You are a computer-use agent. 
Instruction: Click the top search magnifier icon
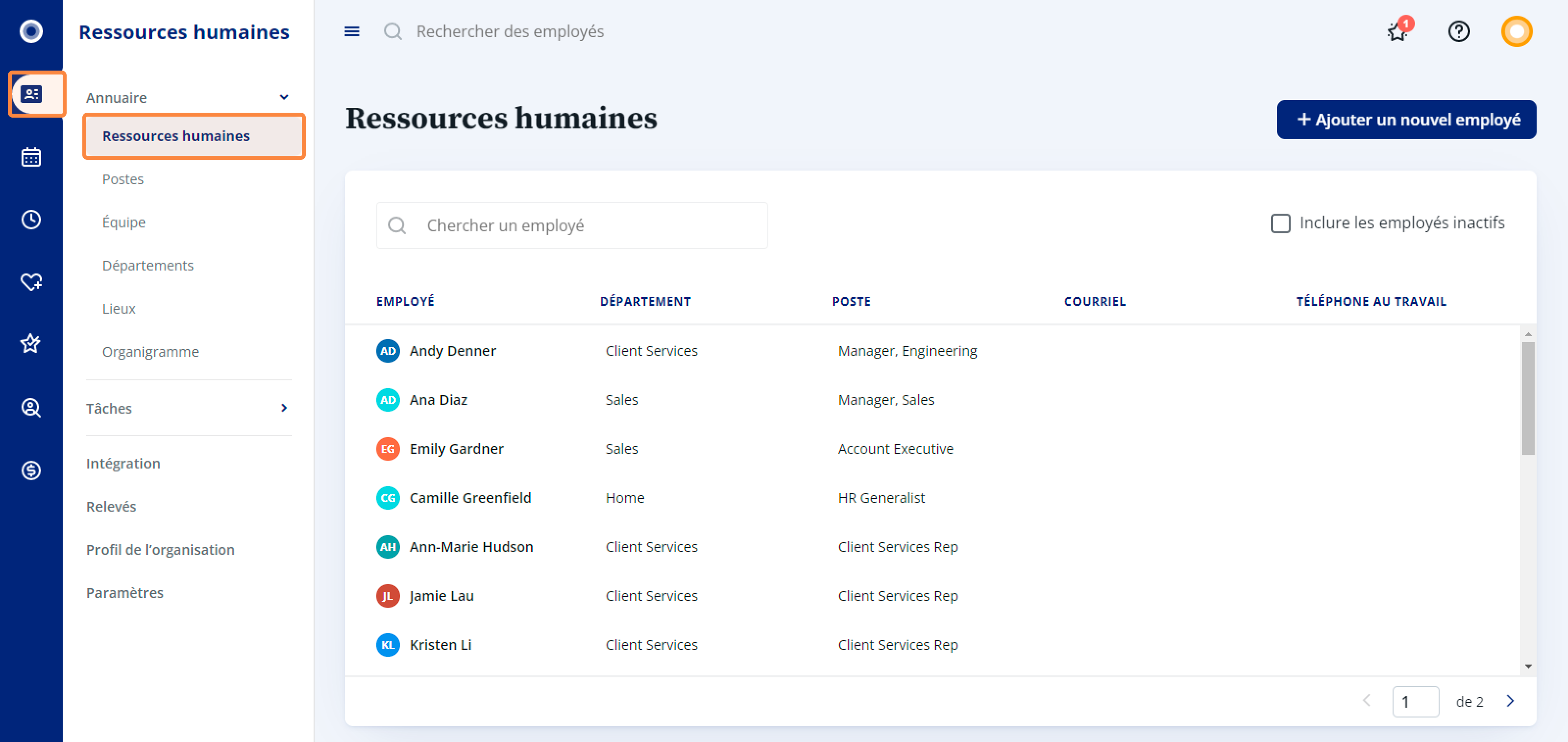tap(393, 31)
